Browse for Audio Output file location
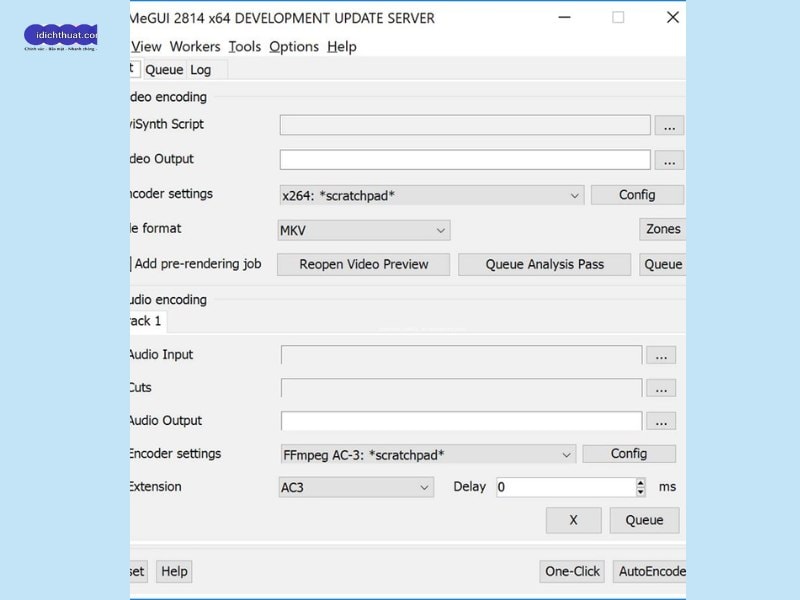 661,421
